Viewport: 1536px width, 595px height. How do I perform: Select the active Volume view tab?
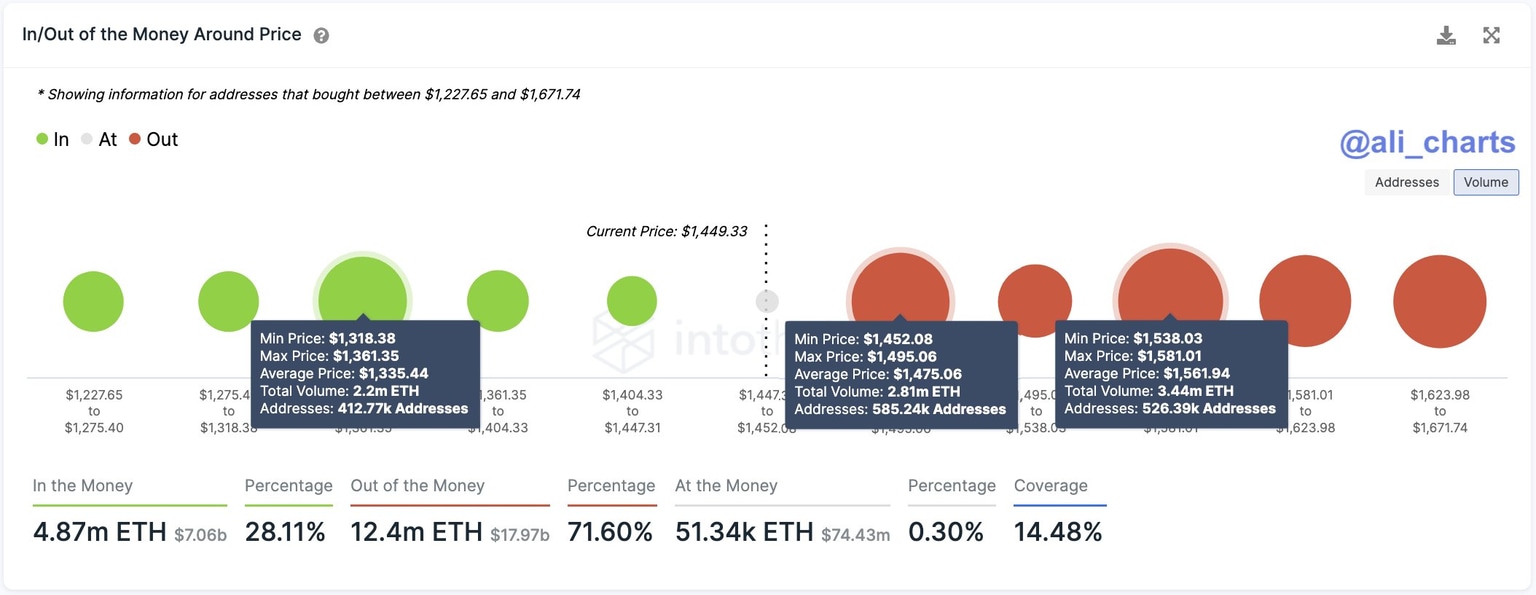1486,182
